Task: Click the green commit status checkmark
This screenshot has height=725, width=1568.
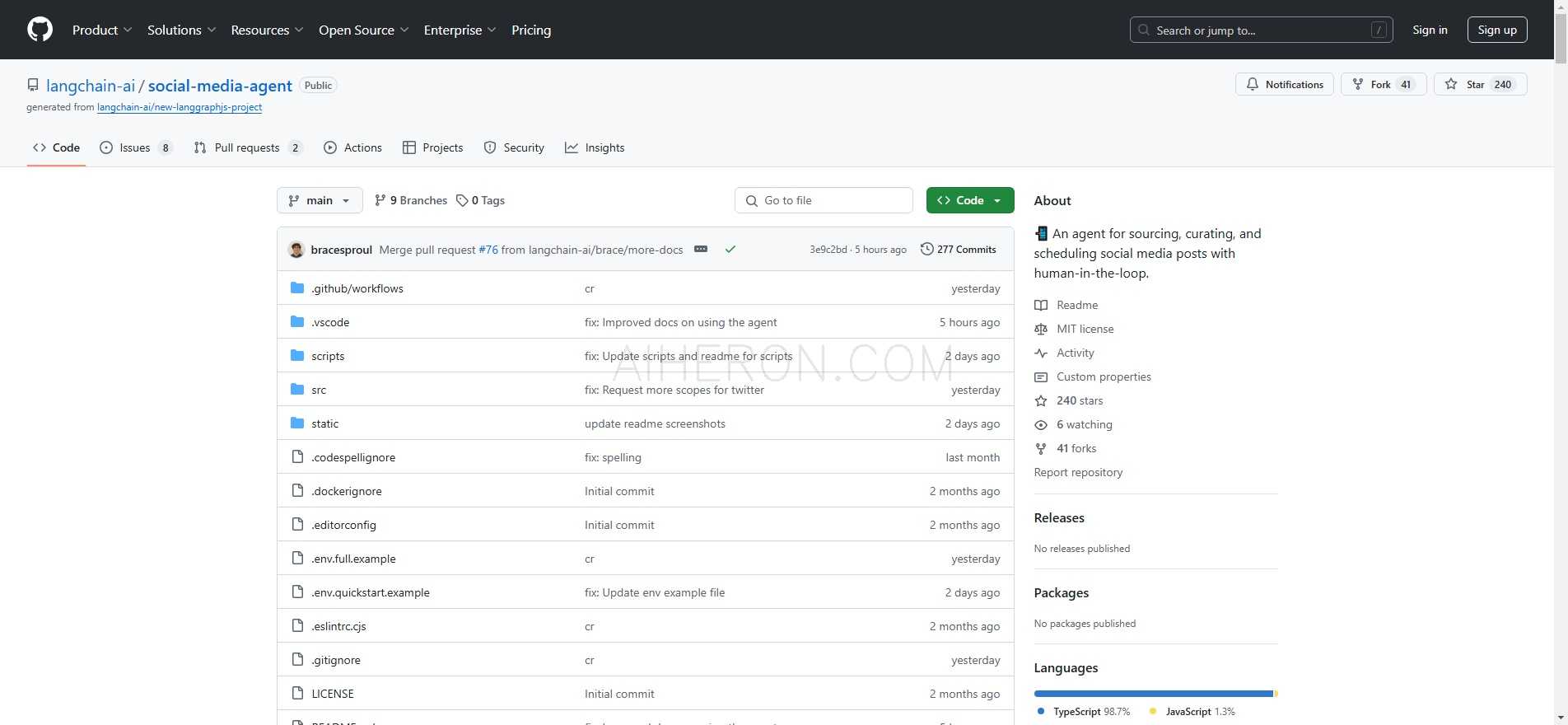Action: pos(730,249)
